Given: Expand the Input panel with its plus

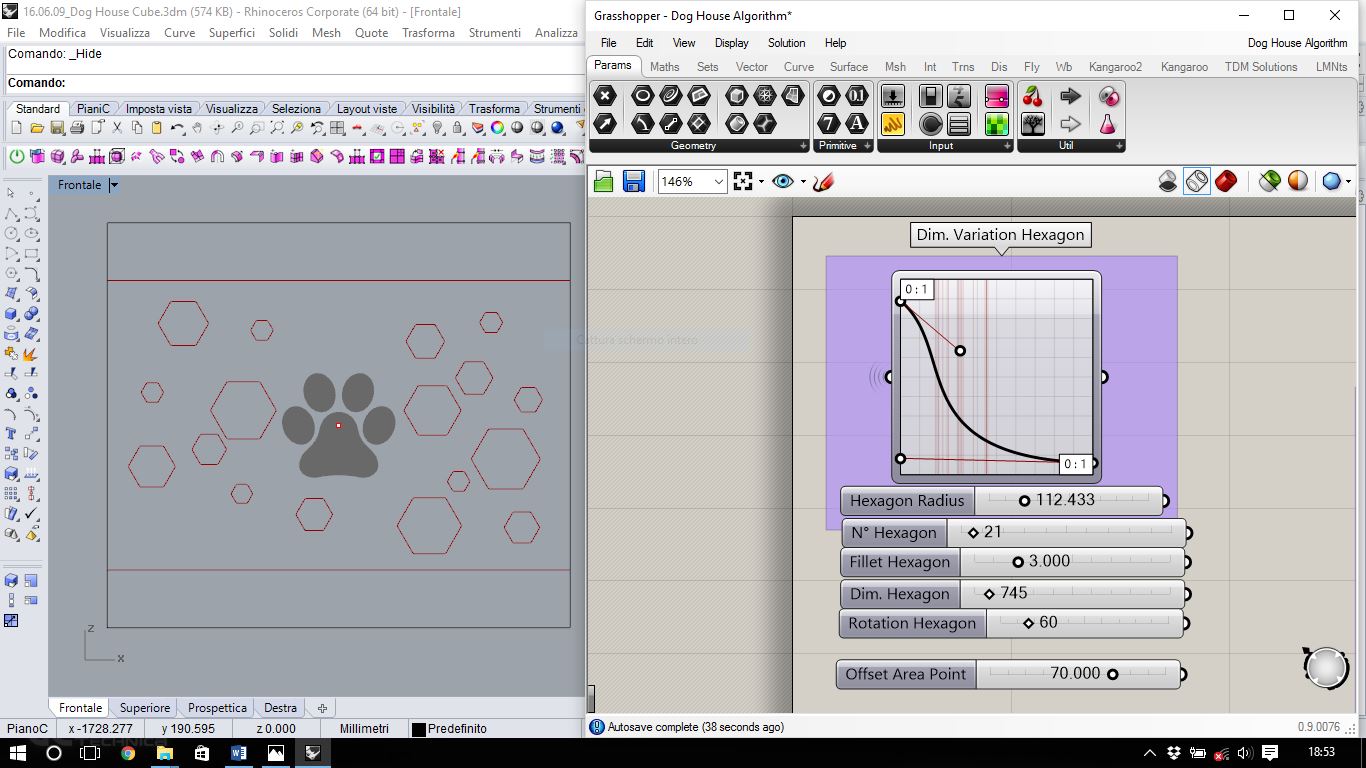Looking at the screenshot, I should pos(1007,146).
